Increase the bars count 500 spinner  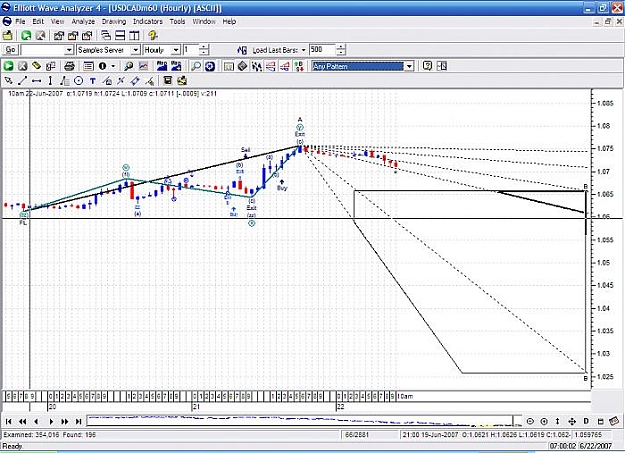(341, 47)
